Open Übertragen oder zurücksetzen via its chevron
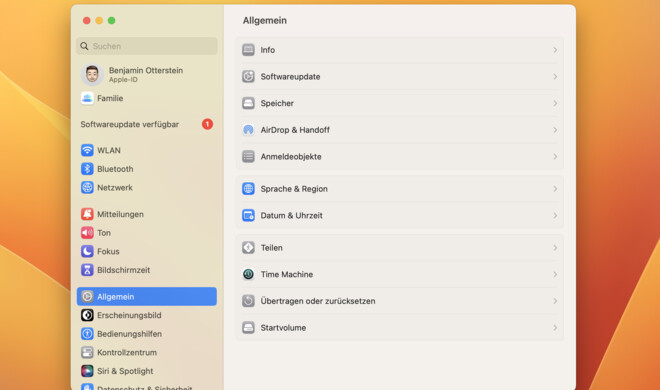Viewport: 660px width, 390px height. click(x=555, y=301)
